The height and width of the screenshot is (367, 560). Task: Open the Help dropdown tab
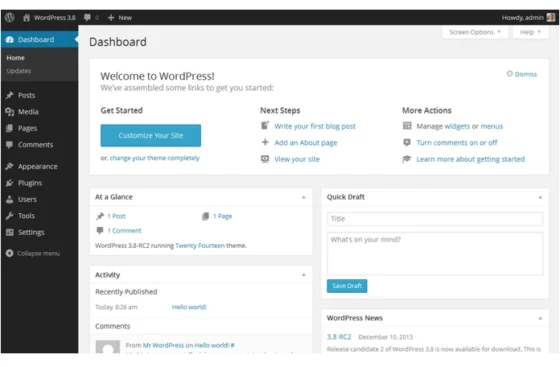click(x=530, y=32)
